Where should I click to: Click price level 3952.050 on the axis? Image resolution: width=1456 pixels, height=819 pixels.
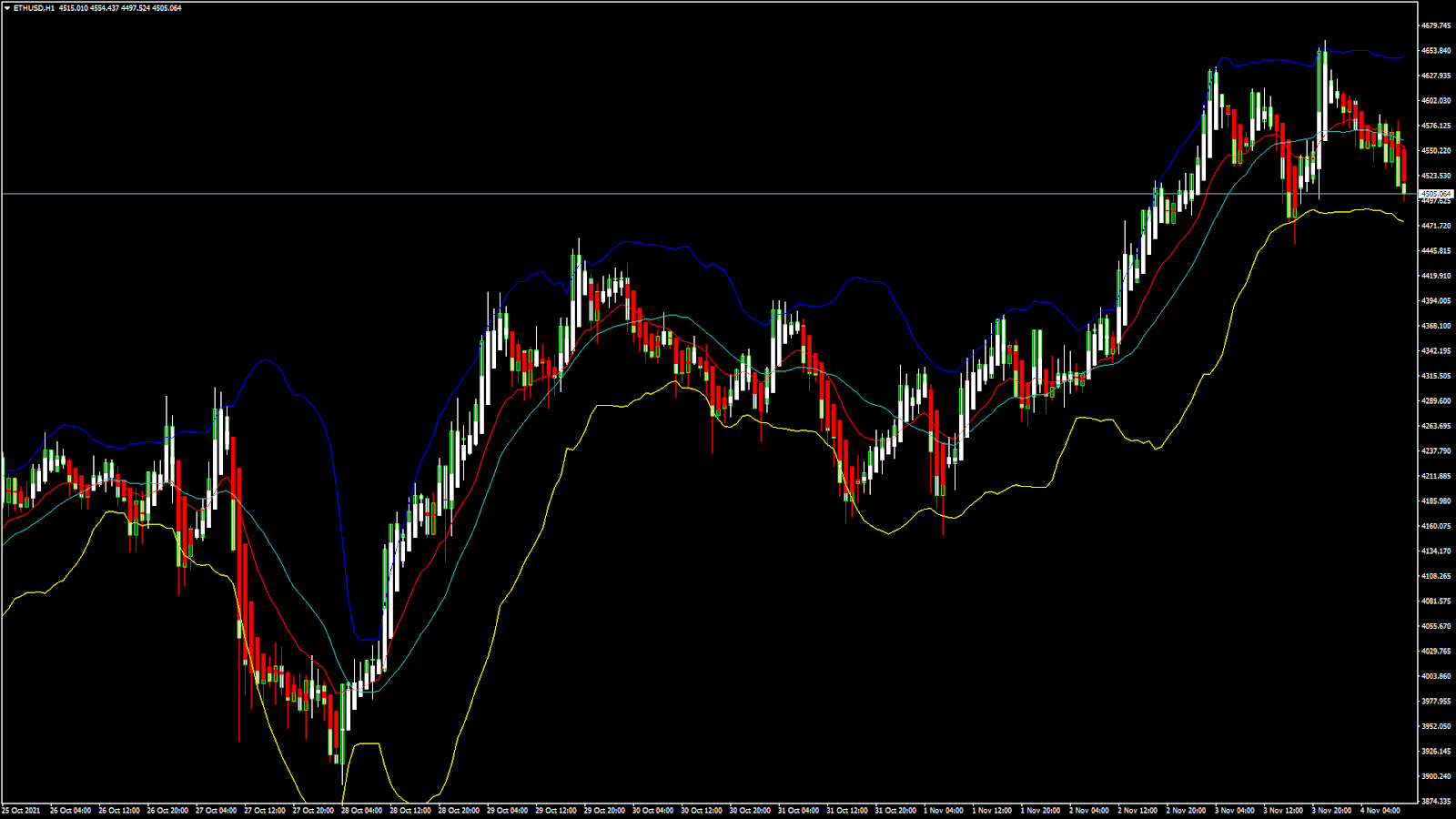pyautogui.click(x=1436, y=726)
